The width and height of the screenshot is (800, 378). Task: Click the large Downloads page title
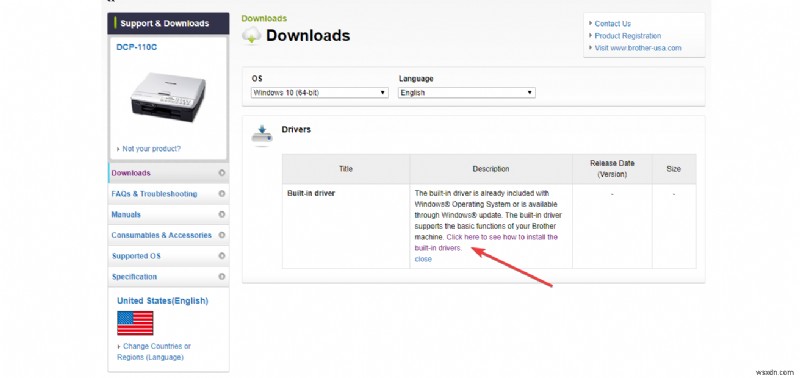(308, 36)
